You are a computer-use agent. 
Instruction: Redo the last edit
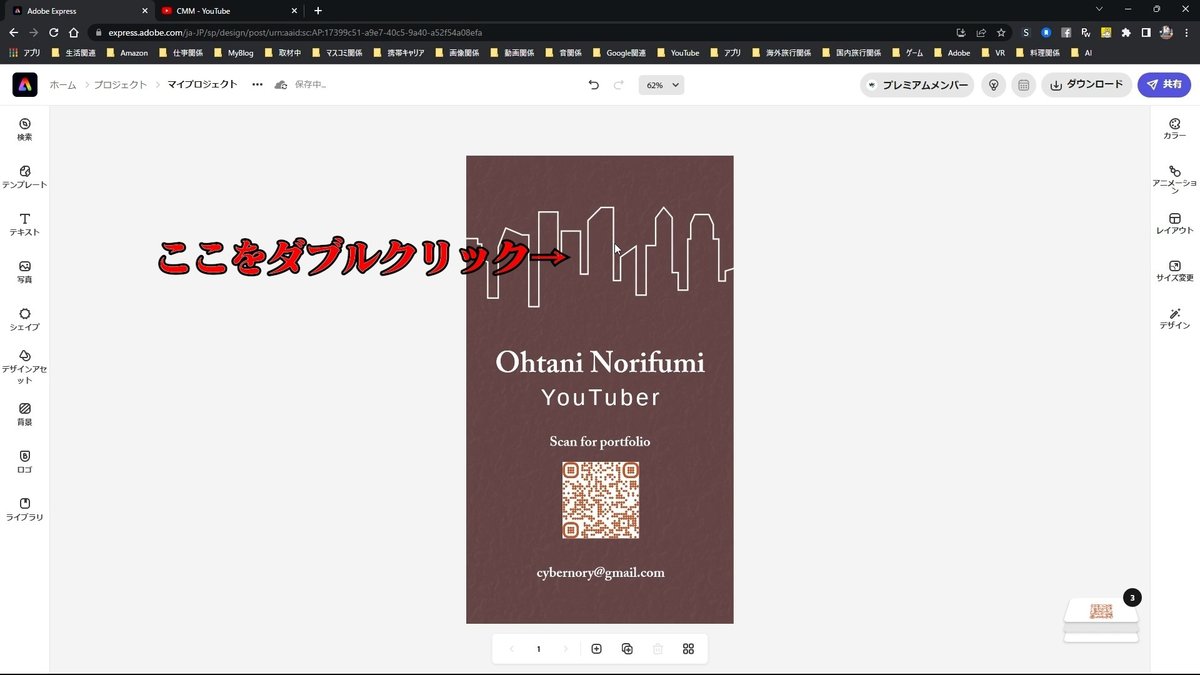pyautogui.click(x=619, y=85)
